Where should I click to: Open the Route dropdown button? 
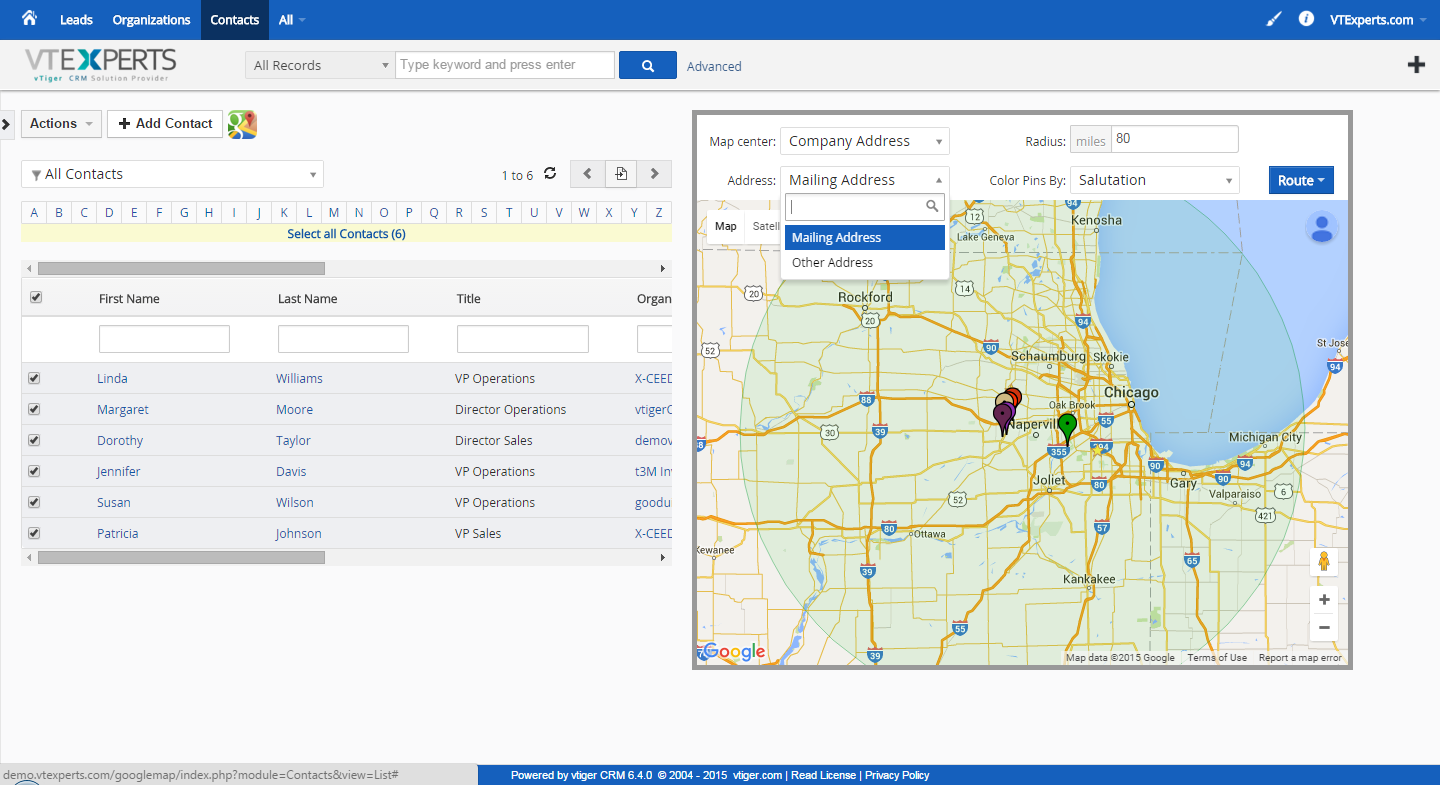click(1301, 180)
